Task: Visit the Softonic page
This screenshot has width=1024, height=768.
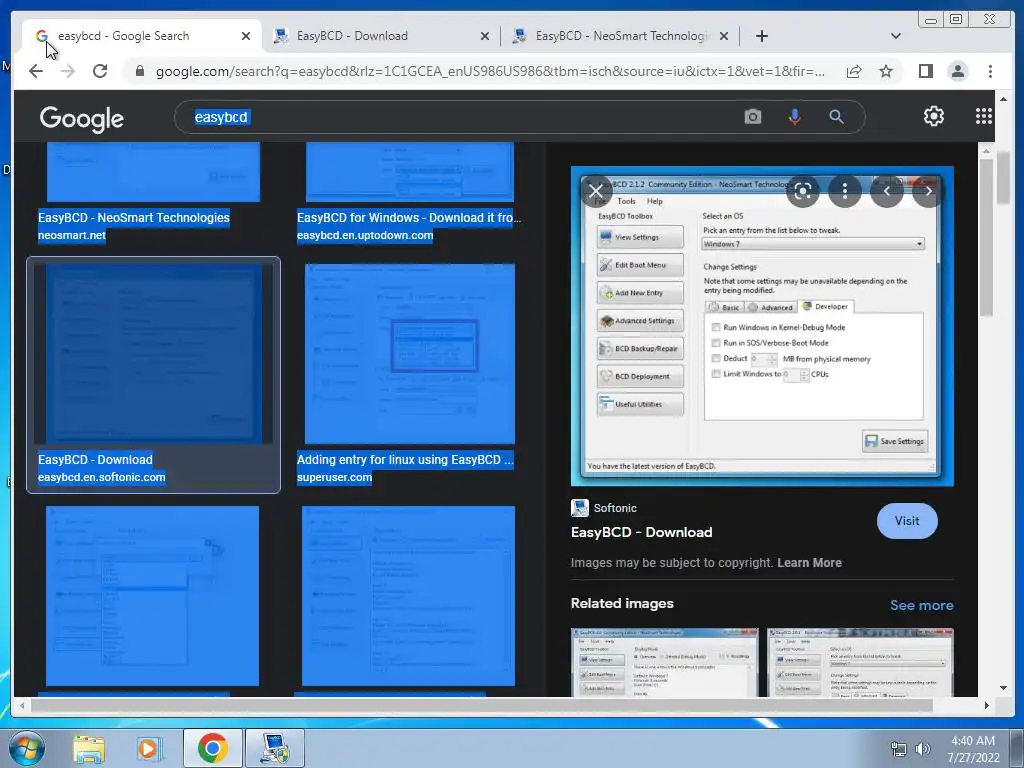Action: [x=906, y=520]
